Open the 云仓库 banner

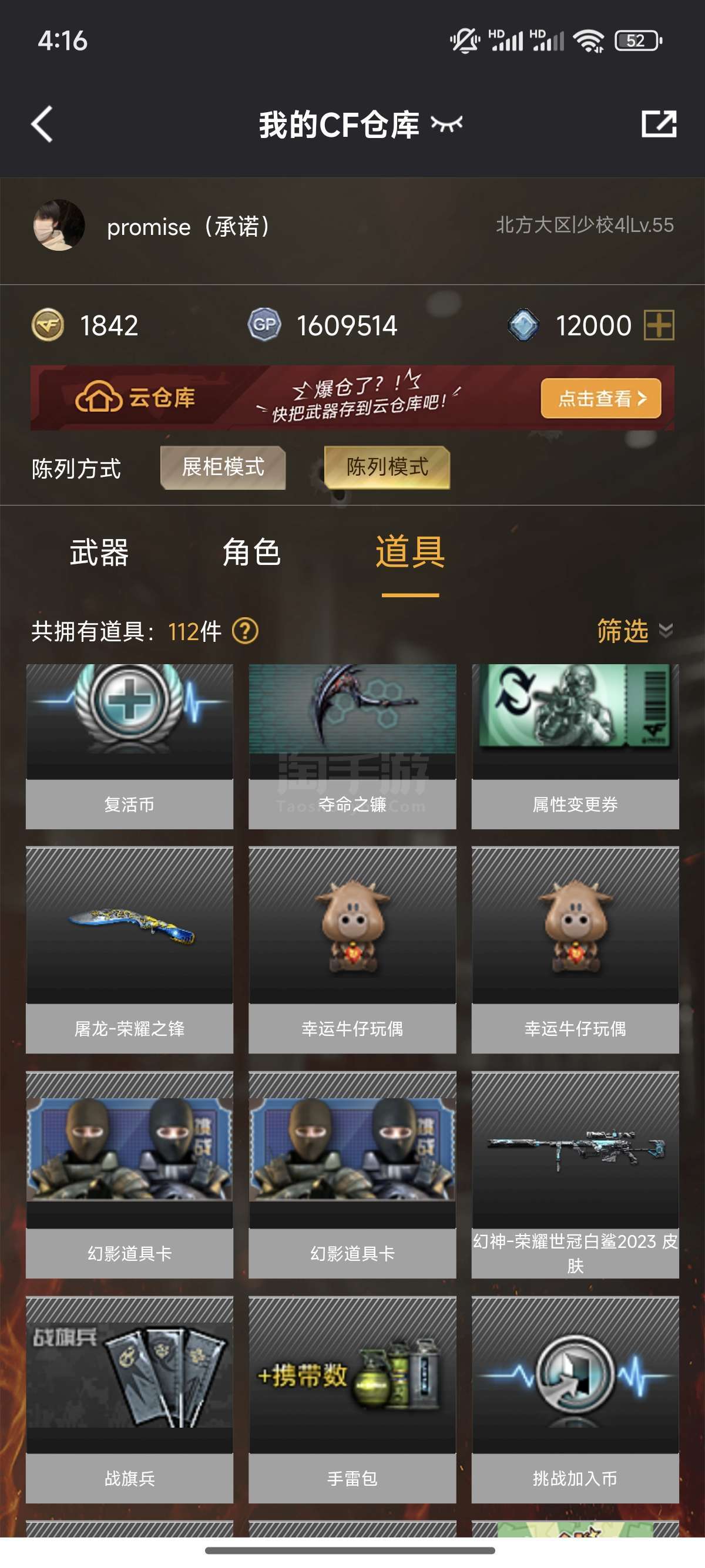coord(352,398)
